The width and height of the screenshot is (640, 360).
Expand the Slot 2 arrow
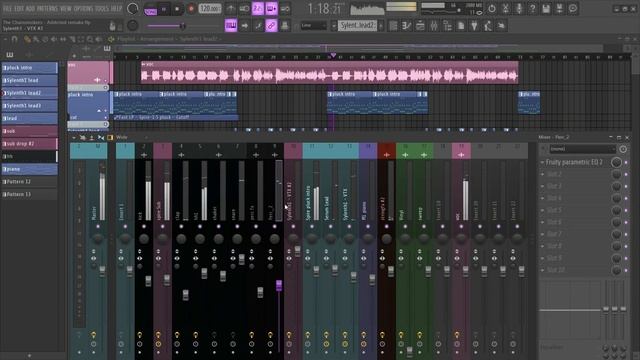coord(542,174)
